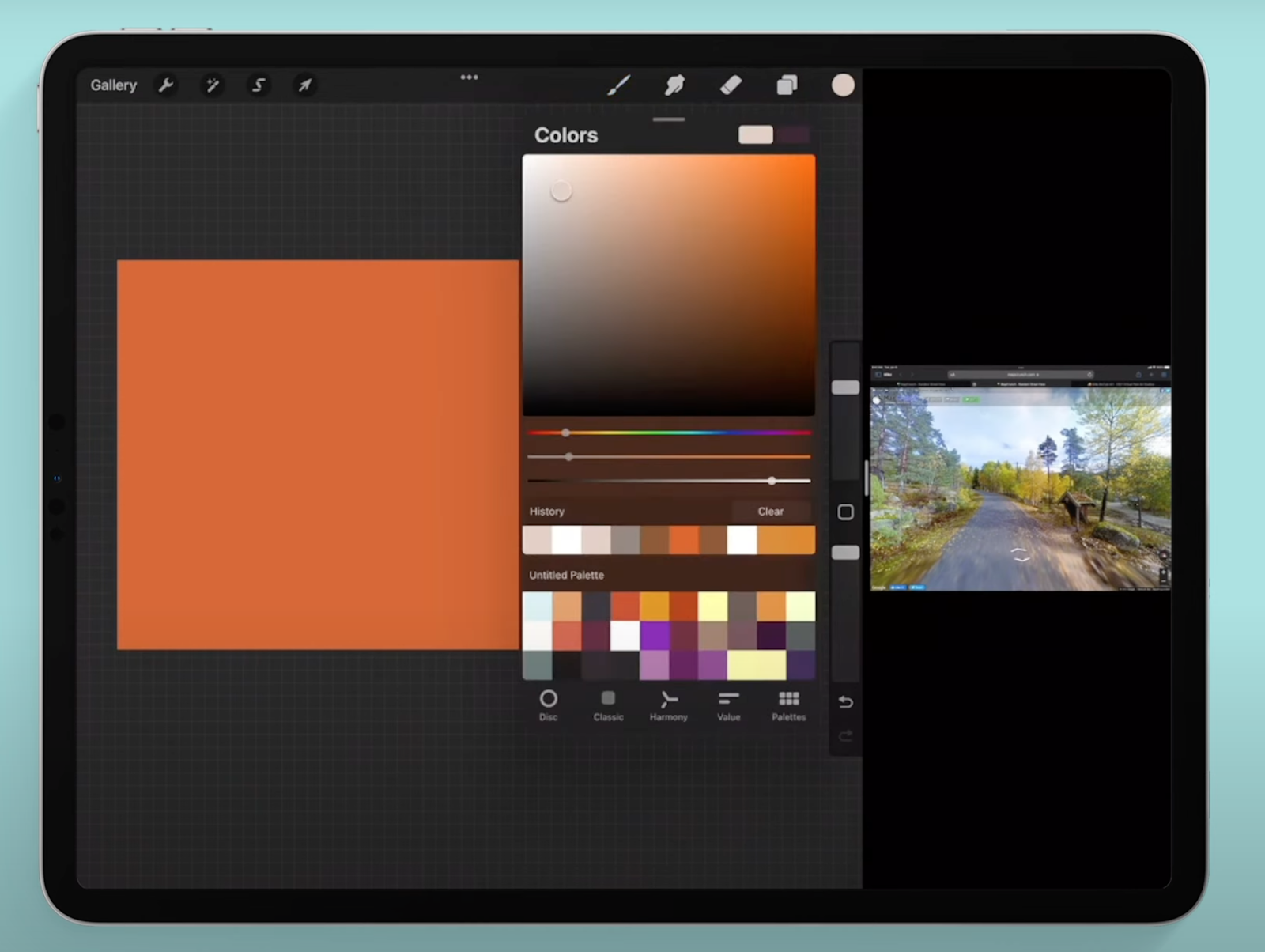Select the Paint brush tool
This screenshot has height=952, width=1265.
pos(618,85)
